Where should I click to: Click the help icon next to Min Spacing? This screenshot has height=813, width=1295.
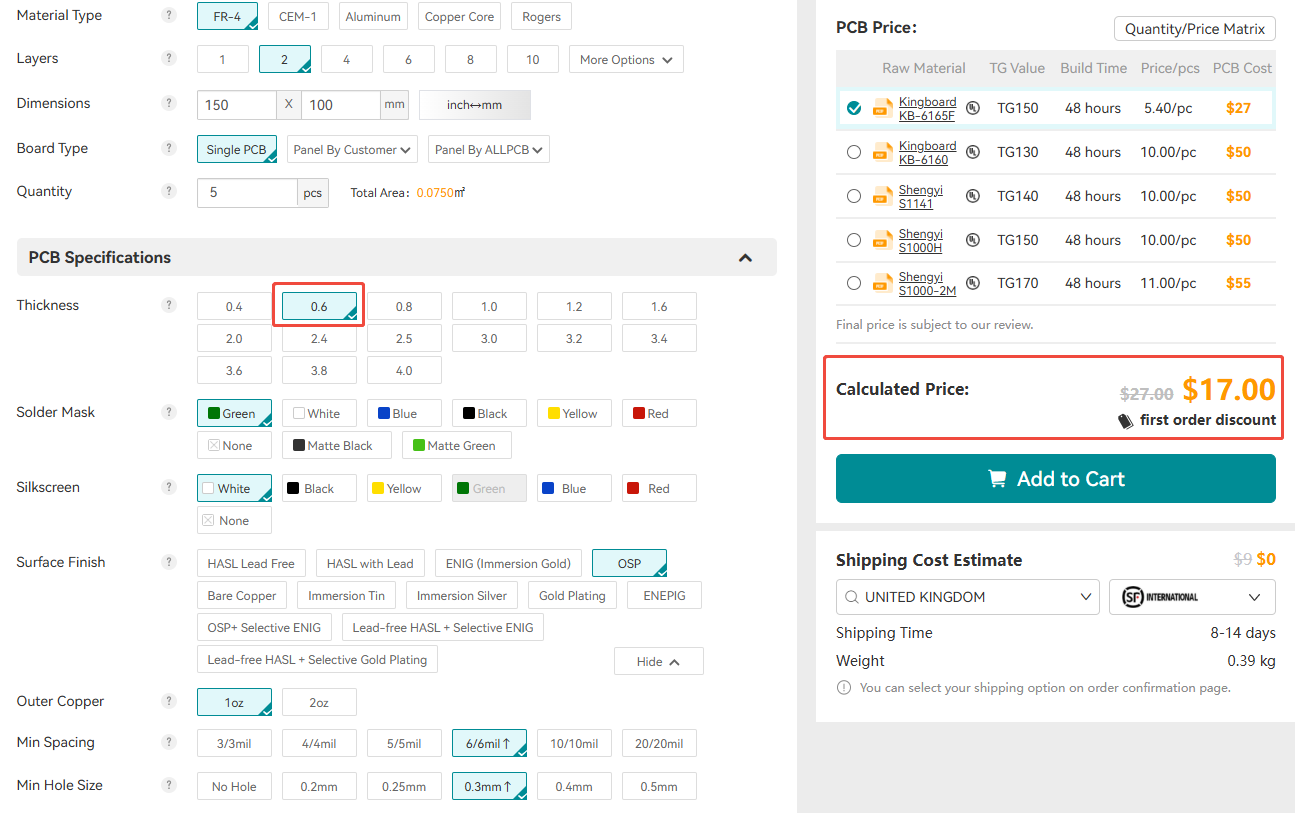[169, 742]
